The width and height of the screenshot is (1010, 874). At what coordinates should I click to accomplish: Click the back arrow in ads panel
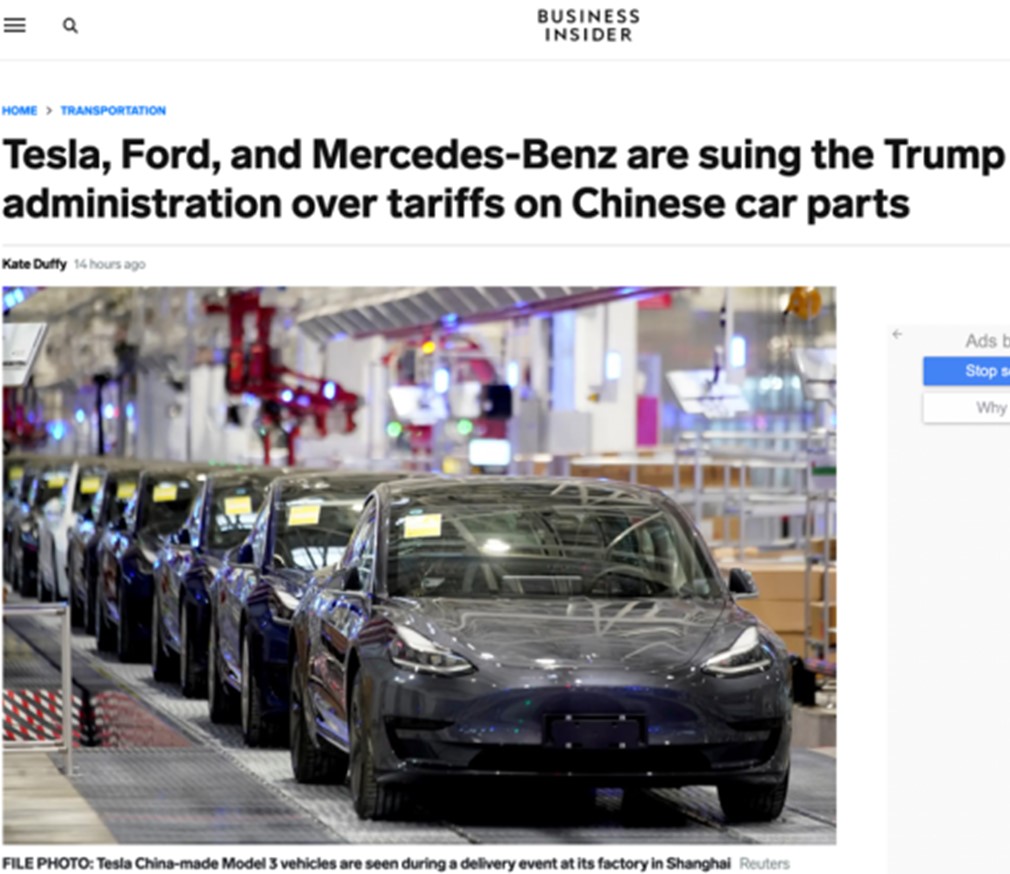897,334
